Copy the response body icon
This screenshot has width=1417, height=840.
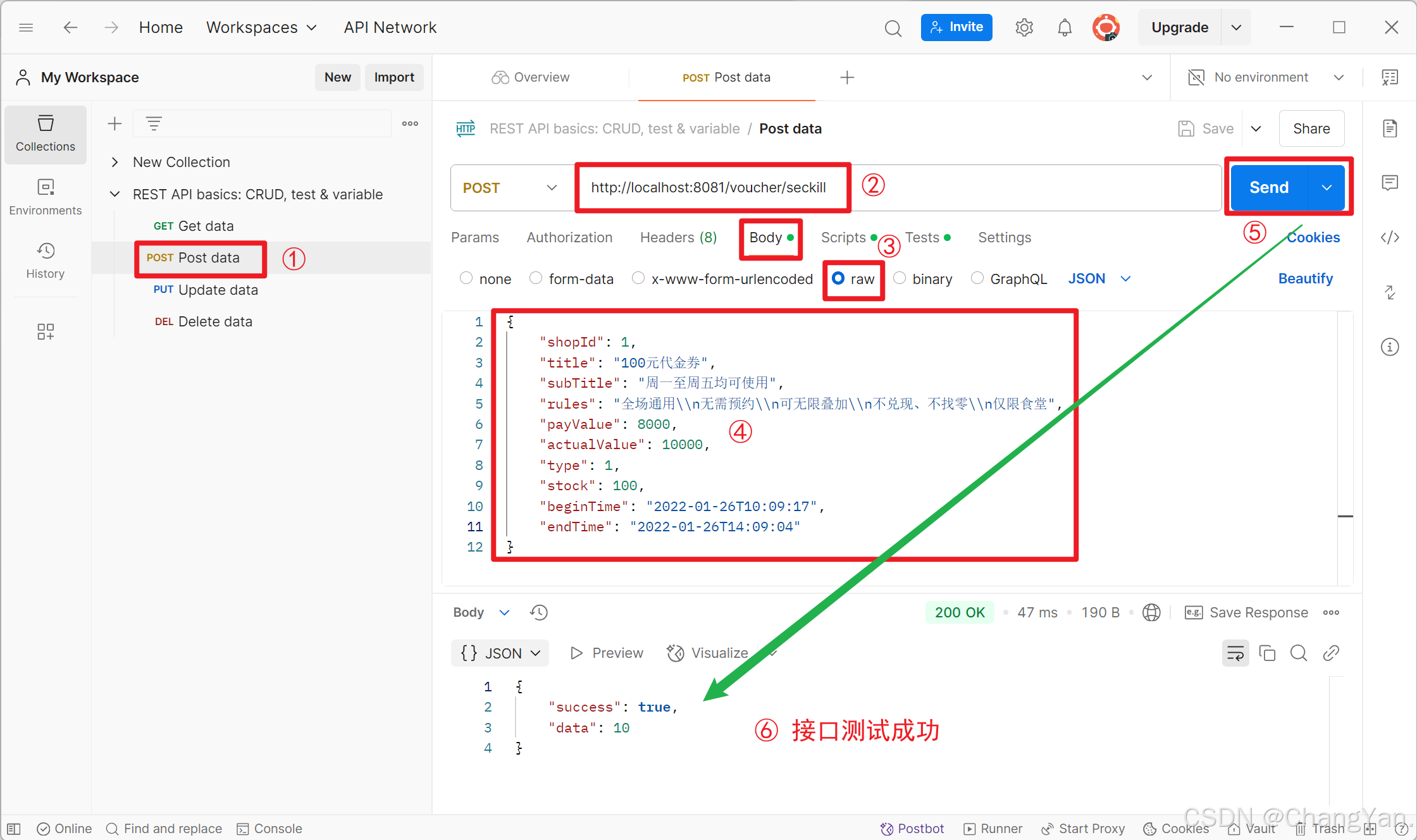pyautogui.click(x=1267, y=653)
